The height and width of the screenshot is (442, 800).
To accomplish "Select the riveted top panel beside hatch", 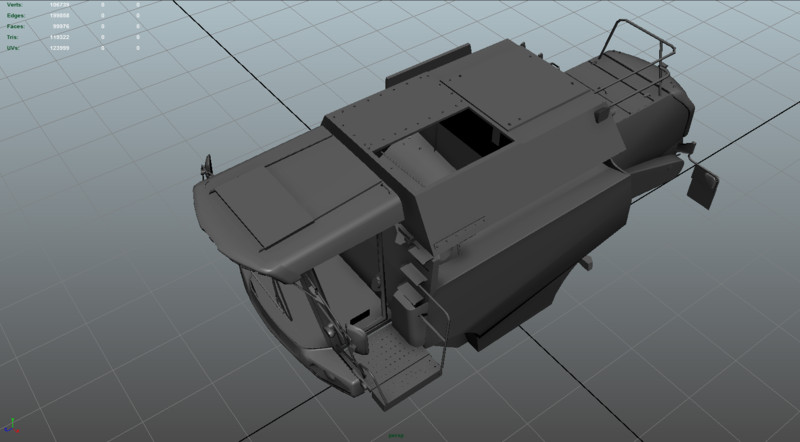I will pos(380,120).
